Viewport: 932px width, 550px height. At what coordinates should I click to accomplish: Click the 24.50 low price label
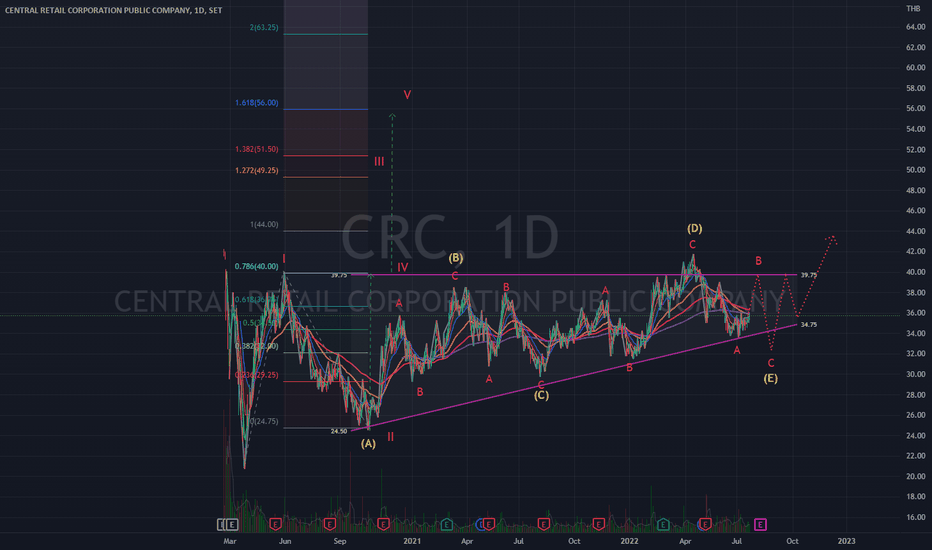point(339,431)
